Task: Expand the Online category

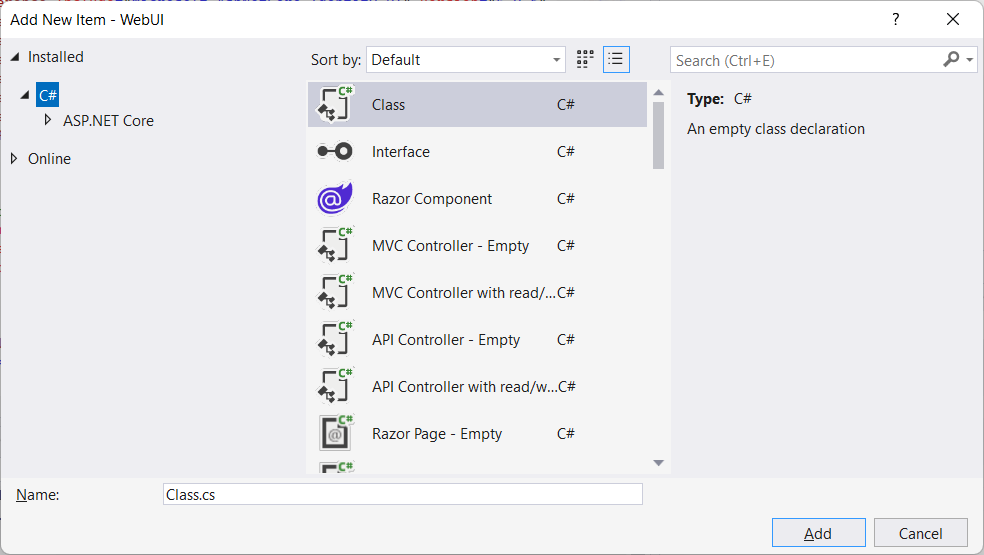Action: click(14, 159)
